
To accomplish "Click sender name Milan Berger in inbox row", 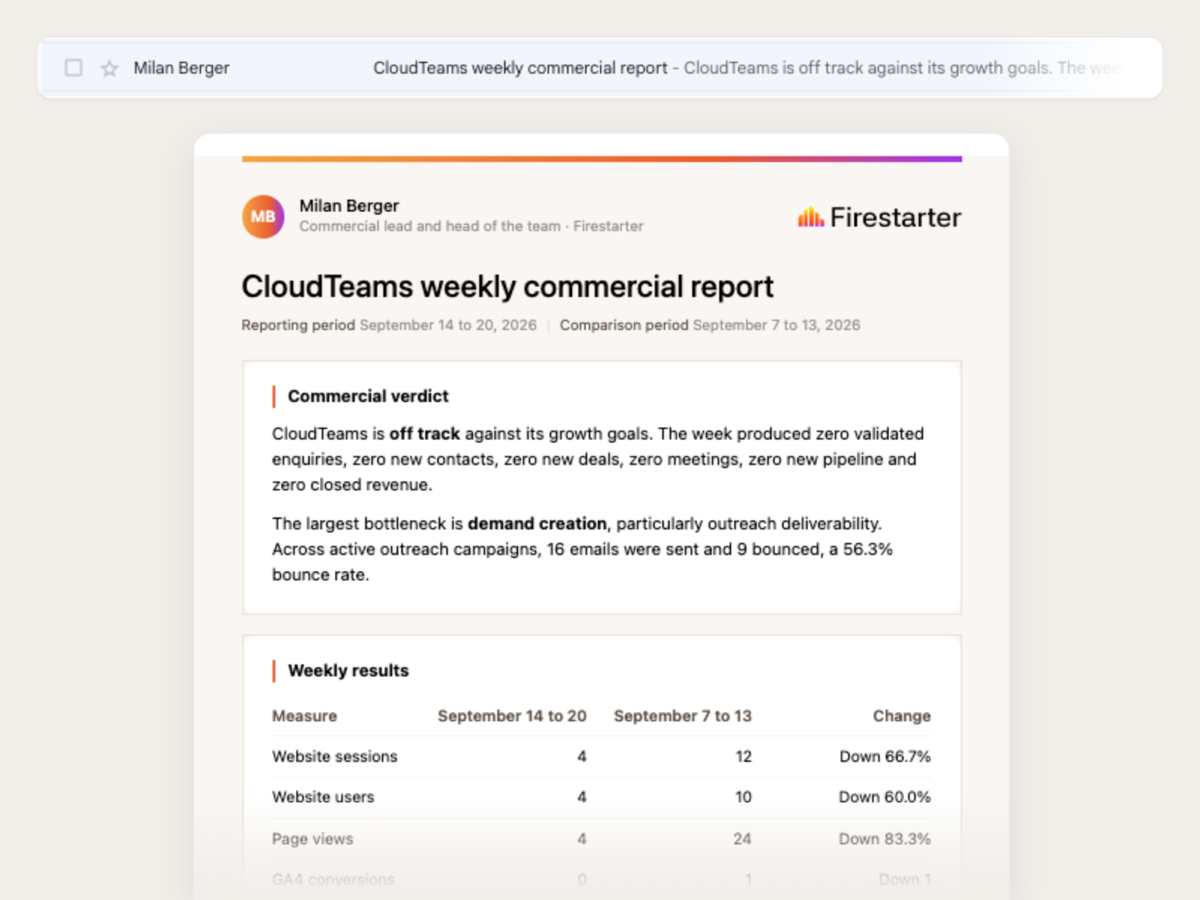I will (182, 68).
